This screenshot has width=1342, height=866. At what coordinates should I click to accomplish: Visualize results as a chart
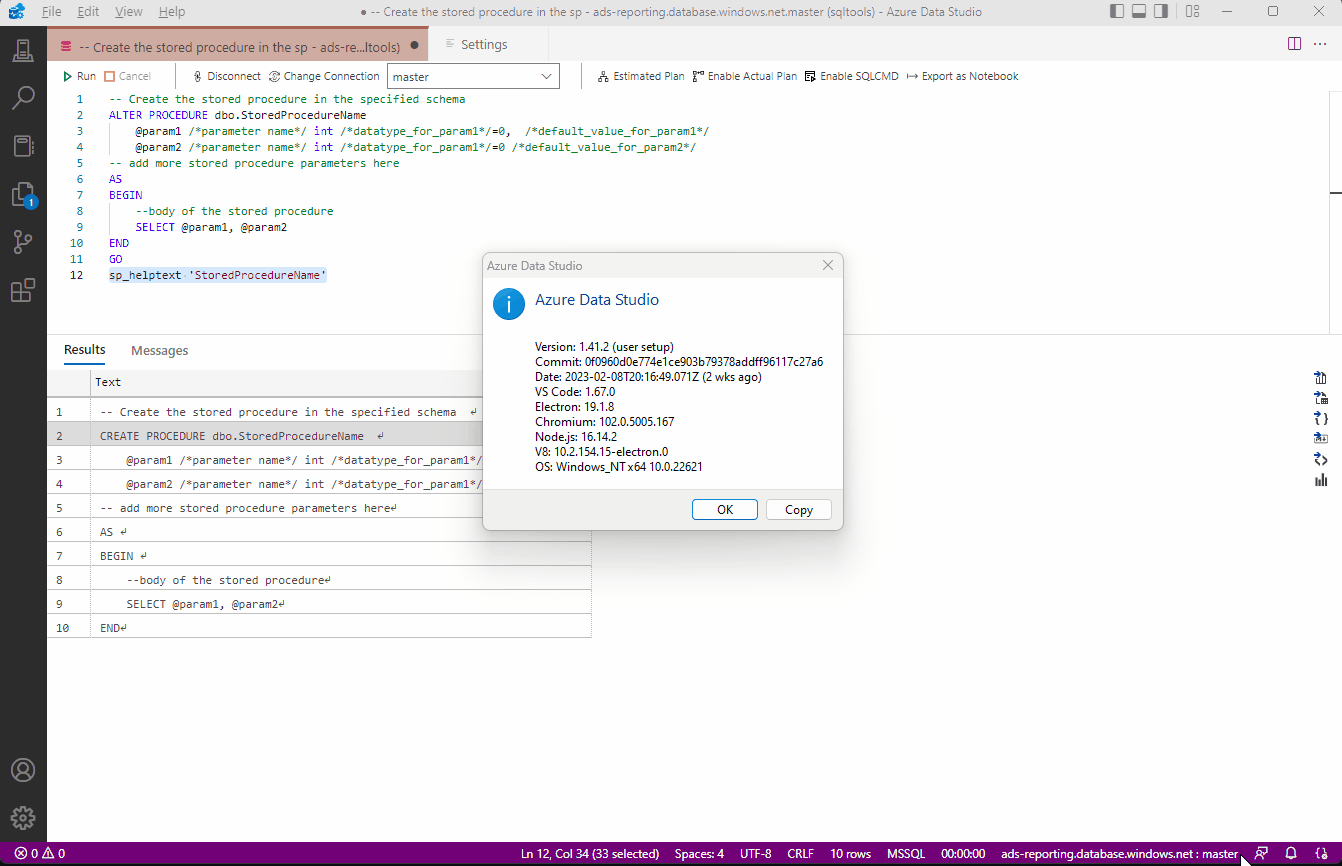click(x=1320, y=479)
